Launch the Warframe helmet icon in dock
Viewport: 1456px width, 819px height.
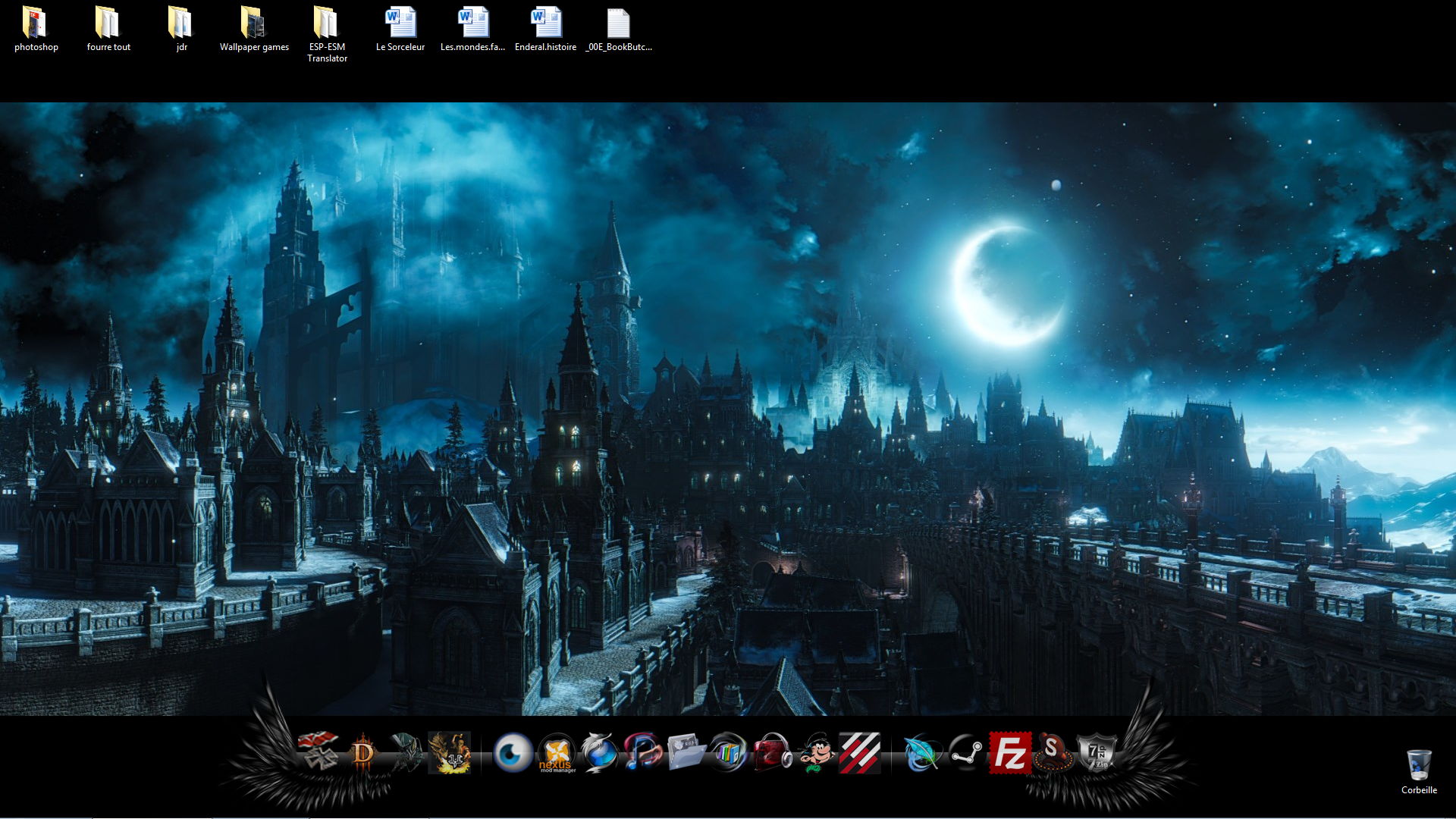[406, 752]
